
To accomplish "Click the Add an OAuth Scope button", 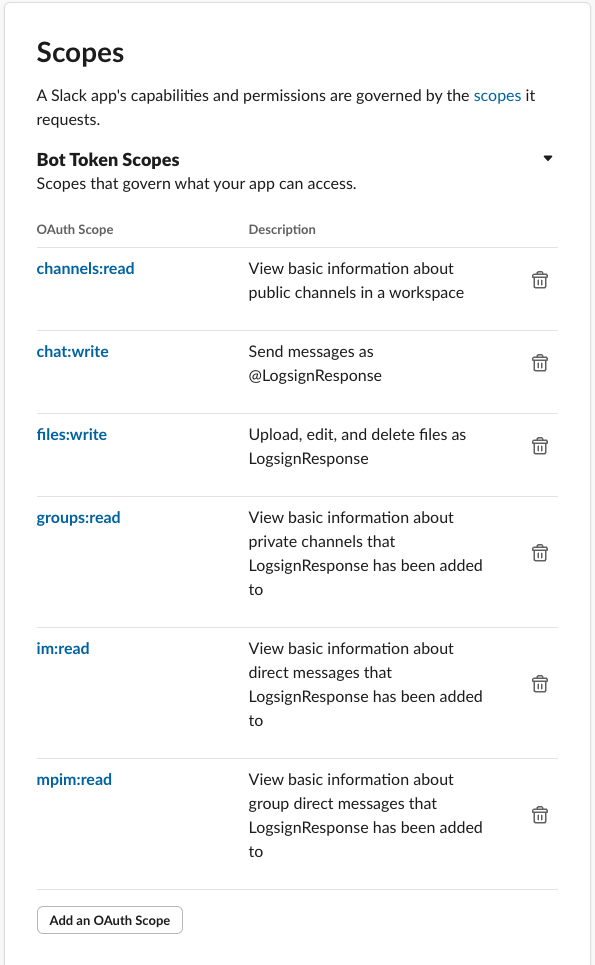I will (x=110, y=920).
